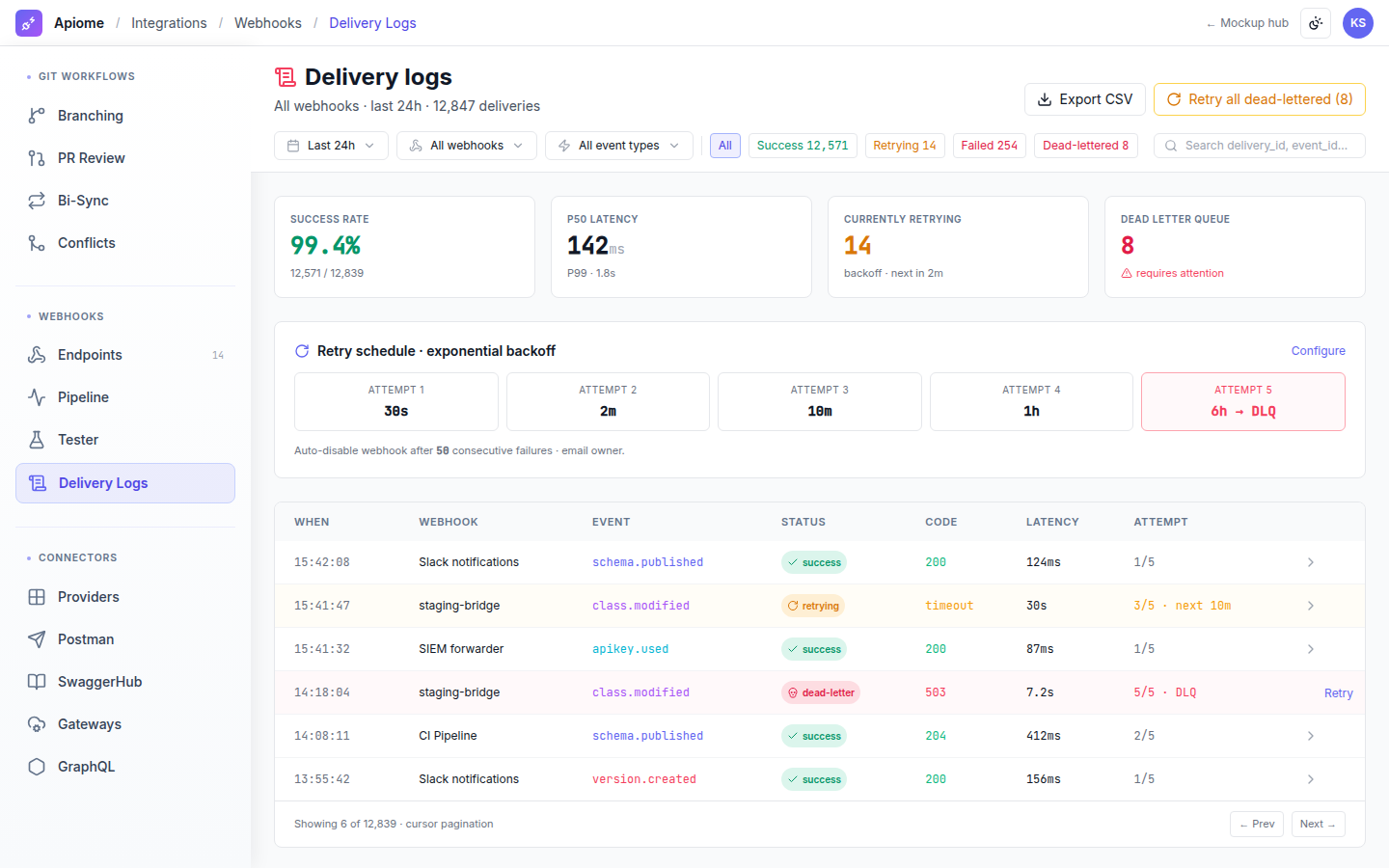Filter by Success 12,571
This screenshot has width=1389, height=868.
(x=803, y=146)
